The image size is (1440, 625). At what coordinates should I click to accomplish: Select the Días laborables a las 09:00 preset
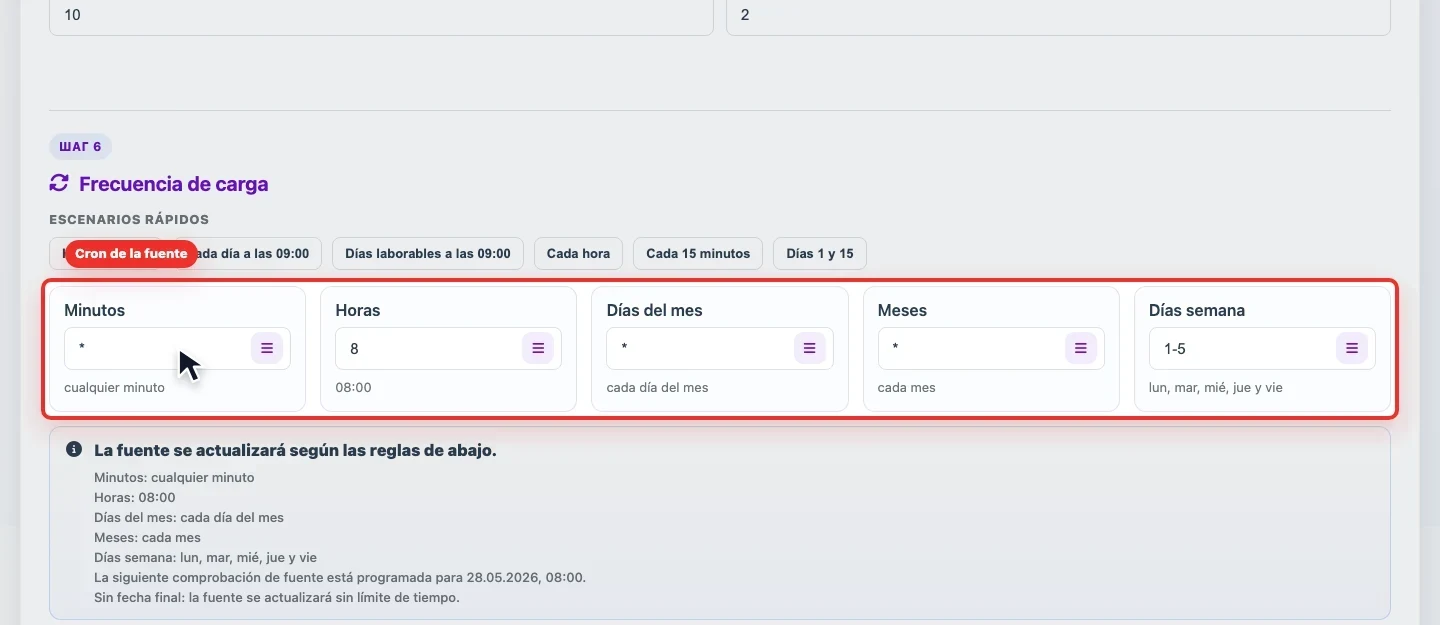[x=428, y=253]
